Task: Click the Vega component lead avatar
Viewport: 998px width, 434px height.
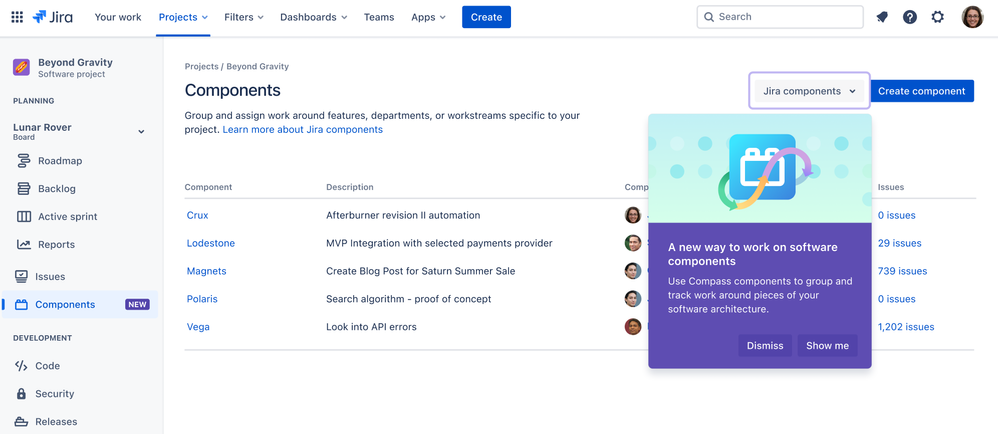Action: (x=633, y=327)
